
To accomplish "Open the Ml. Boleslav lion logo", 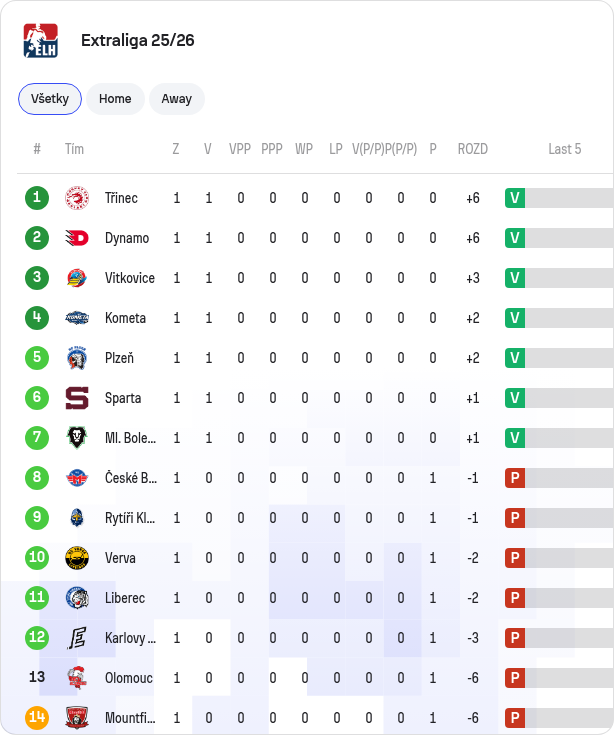I will pos(77,438).
